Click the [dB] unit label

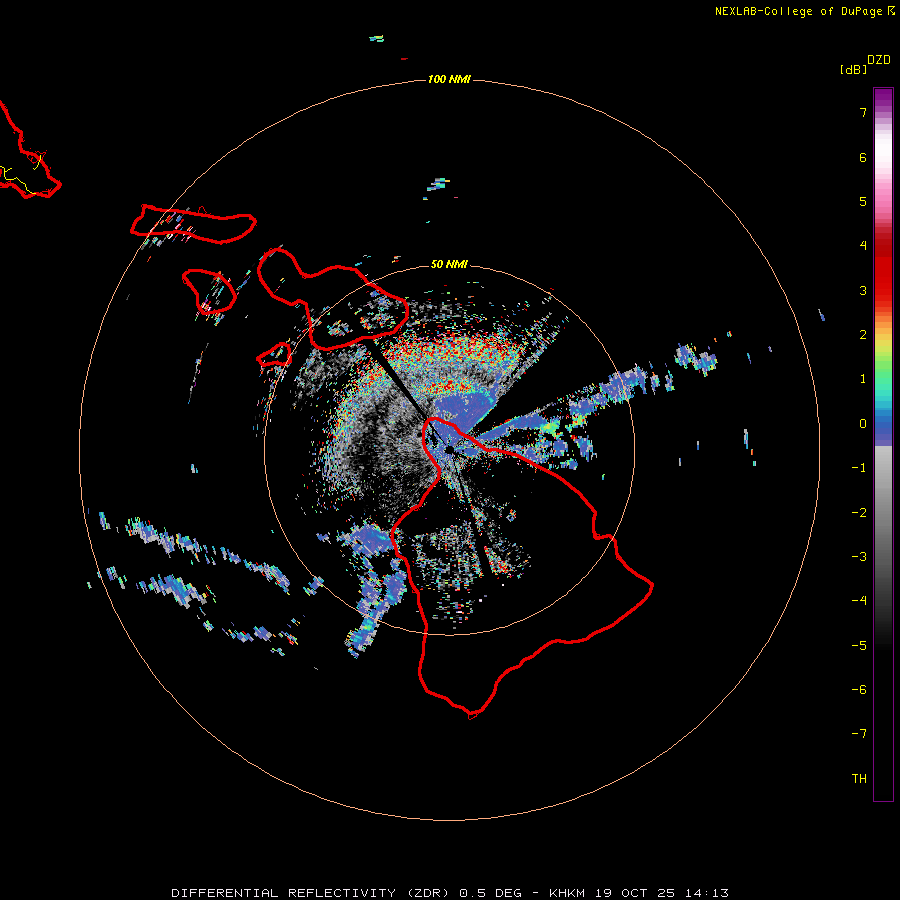[x=853, y=69]
